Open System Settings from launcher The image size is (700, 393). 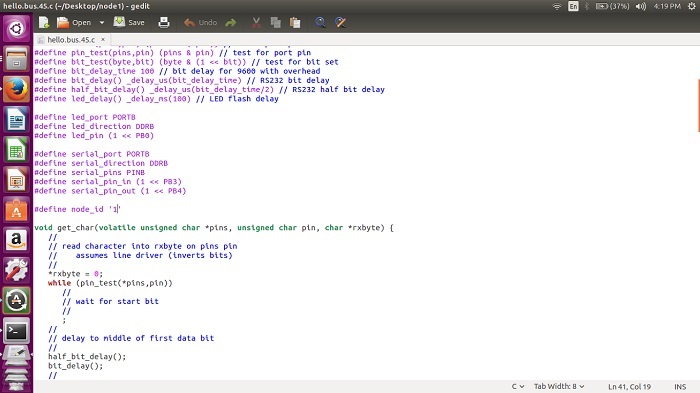click(17, 270)
